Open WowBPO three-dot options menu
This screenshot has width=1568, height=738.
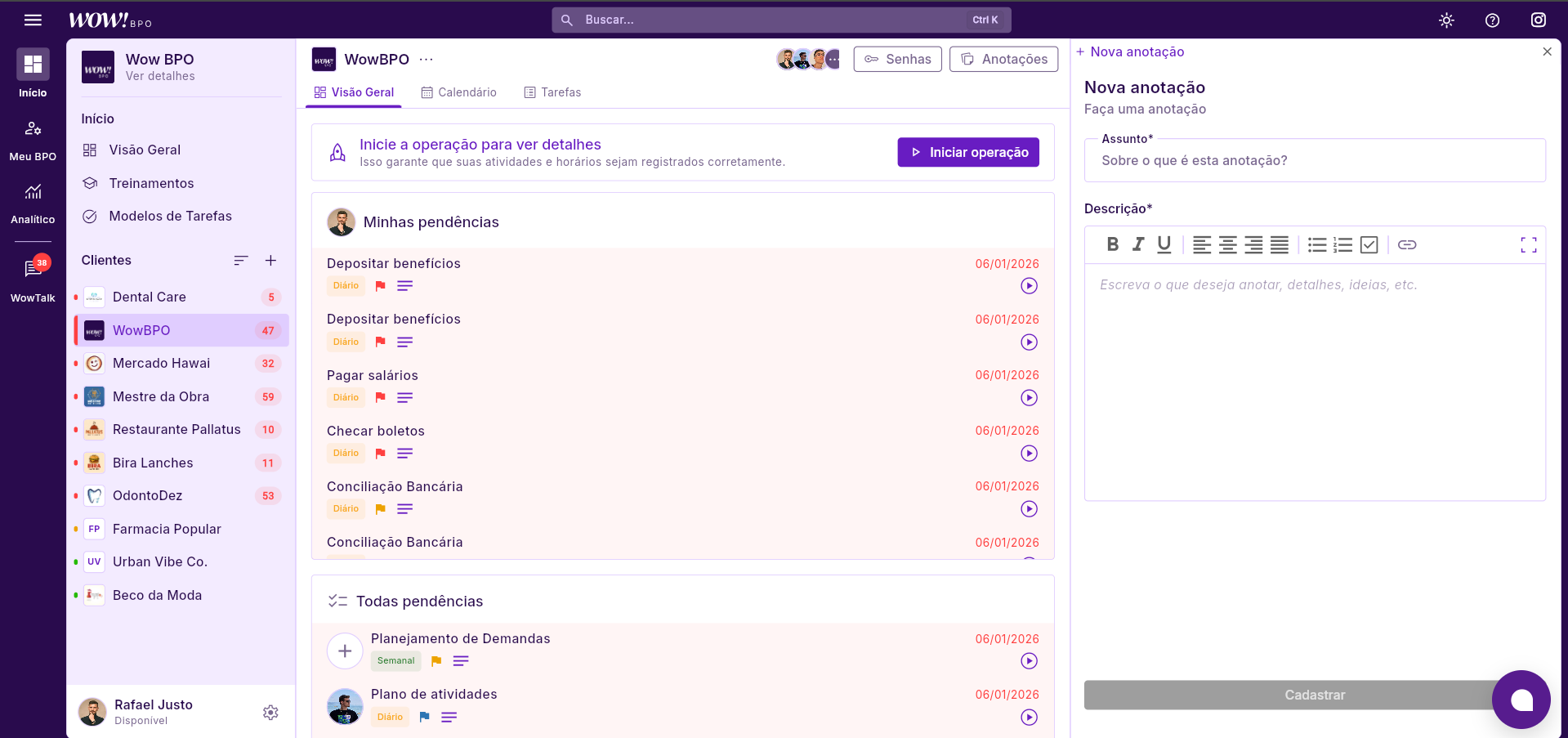tap(427, 60)
